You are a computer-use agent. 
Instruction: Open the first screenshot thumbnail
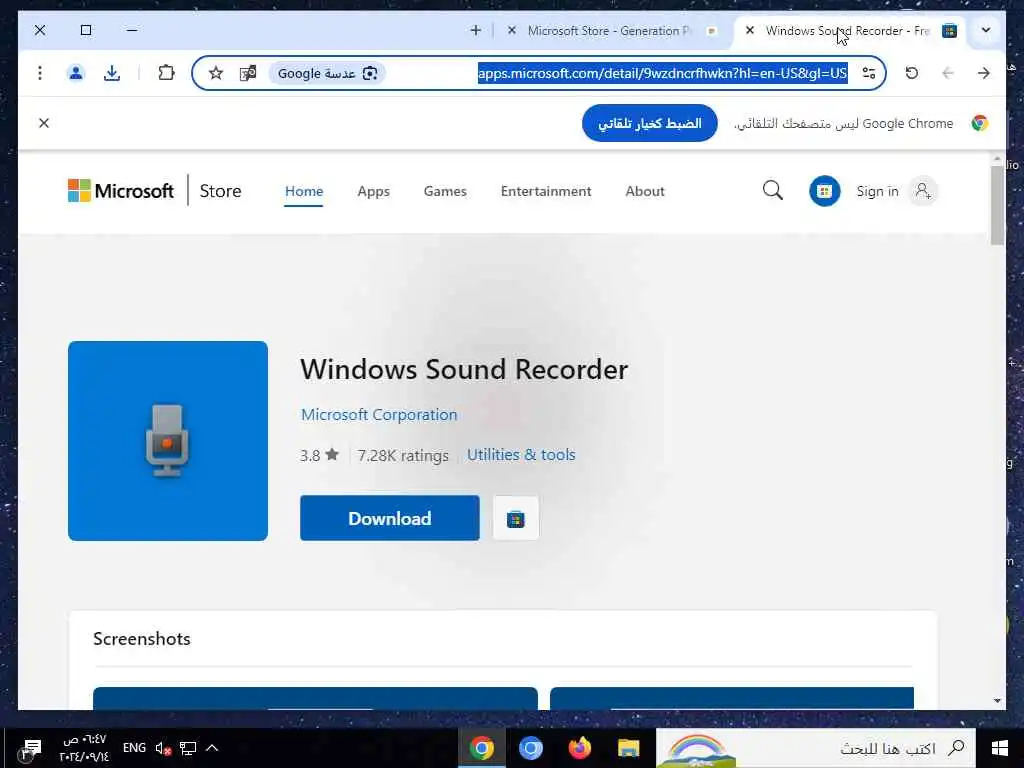point(315,698)
